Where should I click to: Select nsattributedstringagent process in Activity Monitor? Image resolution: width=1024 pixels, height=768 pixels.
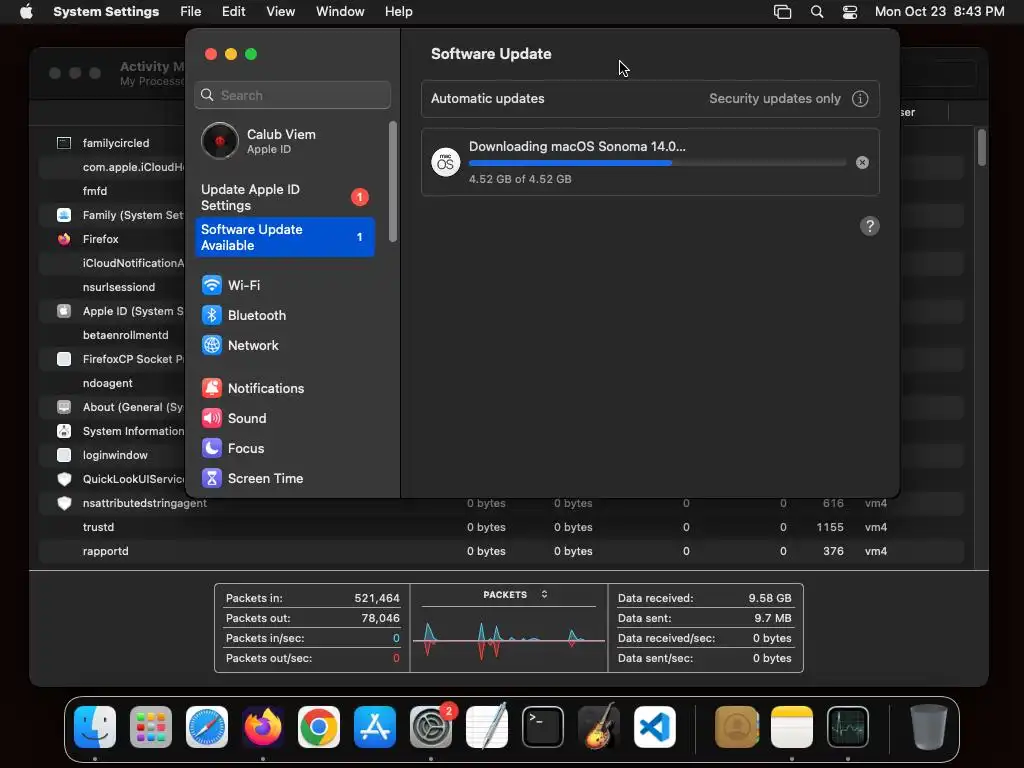point(502,503)
